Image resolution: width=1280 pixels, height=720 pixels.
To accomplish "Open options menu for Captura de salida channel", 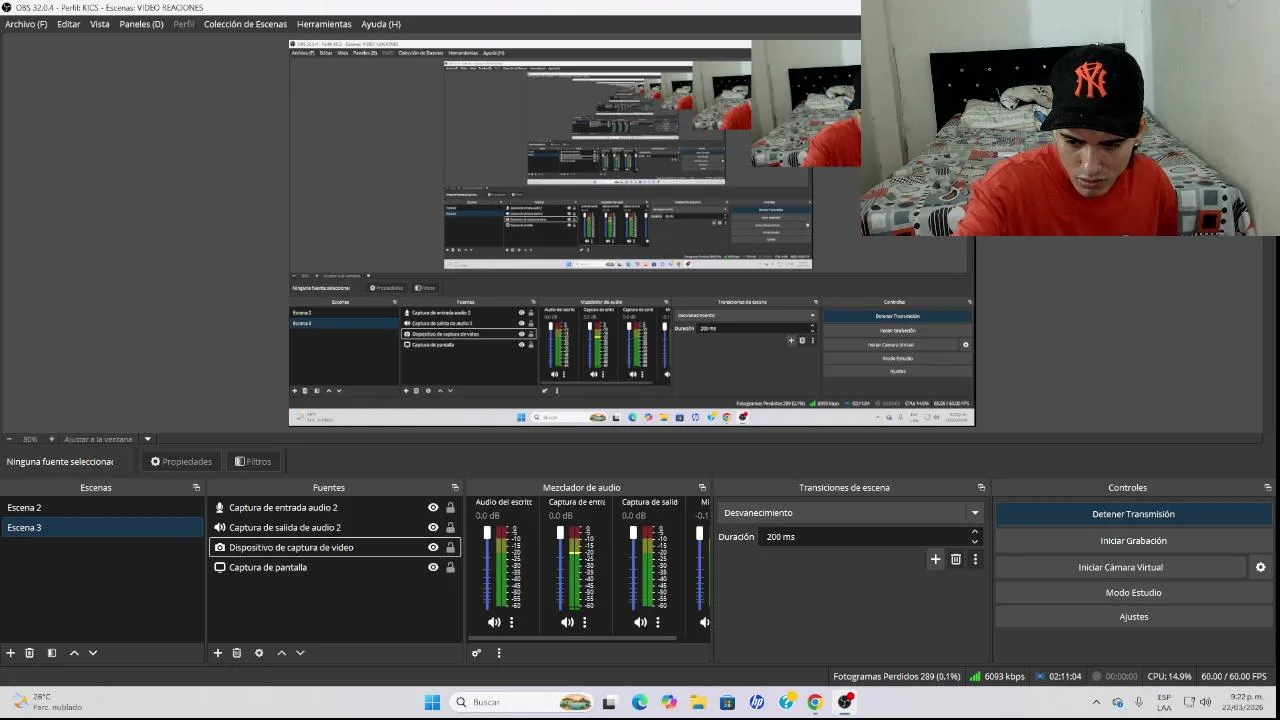I will 658,622.
